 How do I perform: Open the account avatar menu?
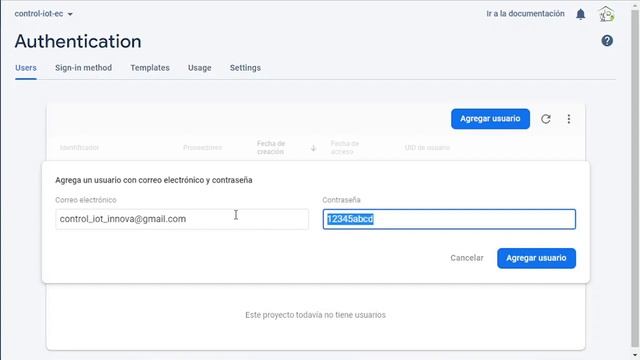(x=607, y=14)
